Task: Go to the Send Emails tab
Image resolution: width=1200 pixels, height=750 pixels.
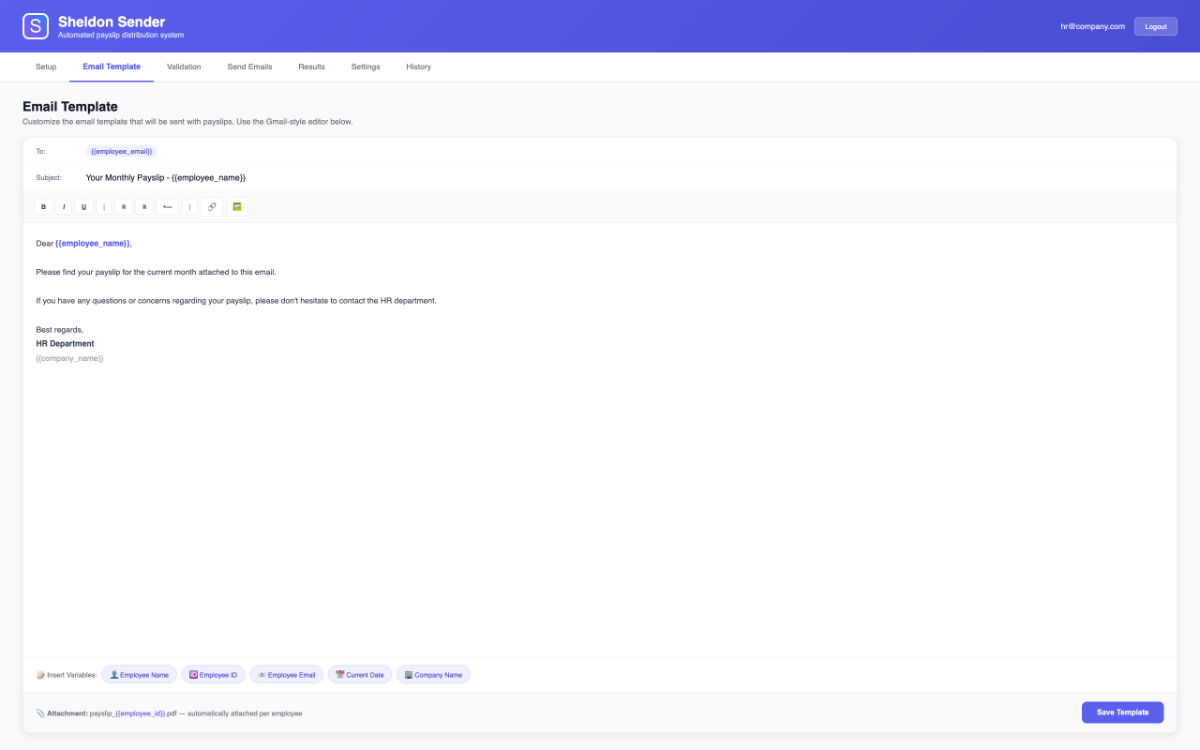Action: click(249, 67)
